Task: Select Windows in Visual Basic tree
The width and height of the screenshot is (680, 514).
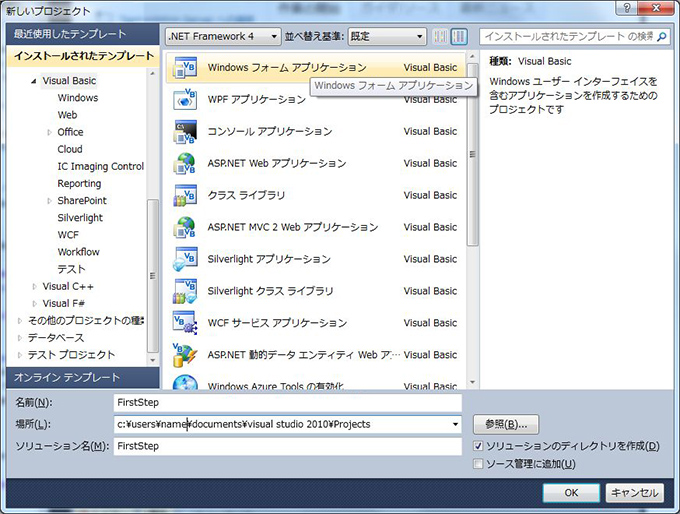Action: [x=78, y=98]
